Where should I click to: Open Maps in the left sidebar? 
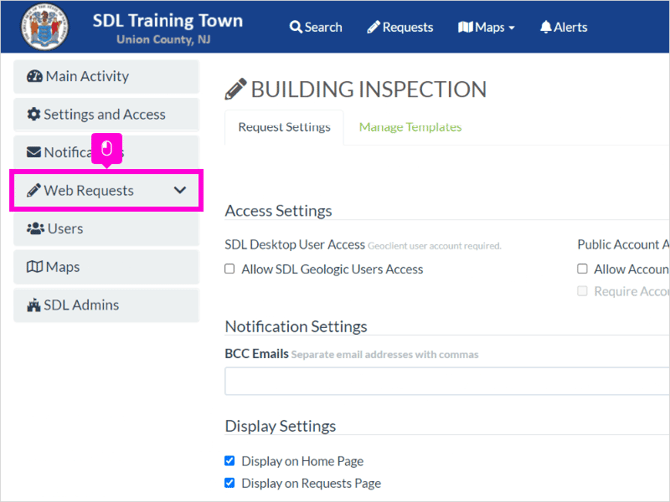click(106, 267)
